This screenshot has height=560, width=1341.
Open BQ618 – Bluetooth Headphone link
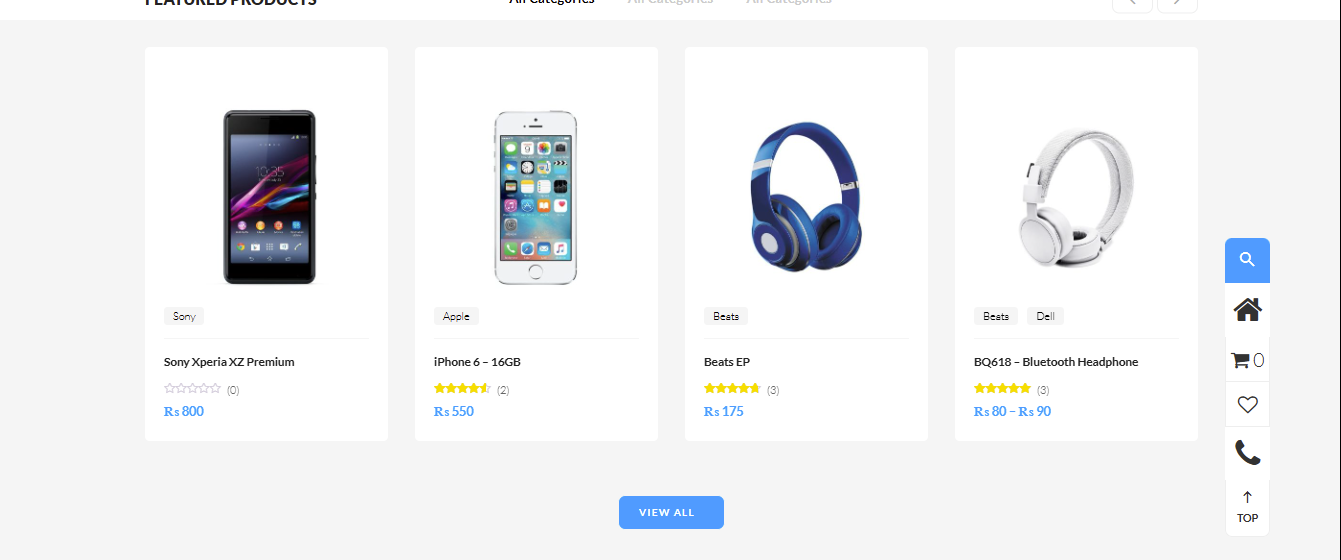click(1056, 362)
